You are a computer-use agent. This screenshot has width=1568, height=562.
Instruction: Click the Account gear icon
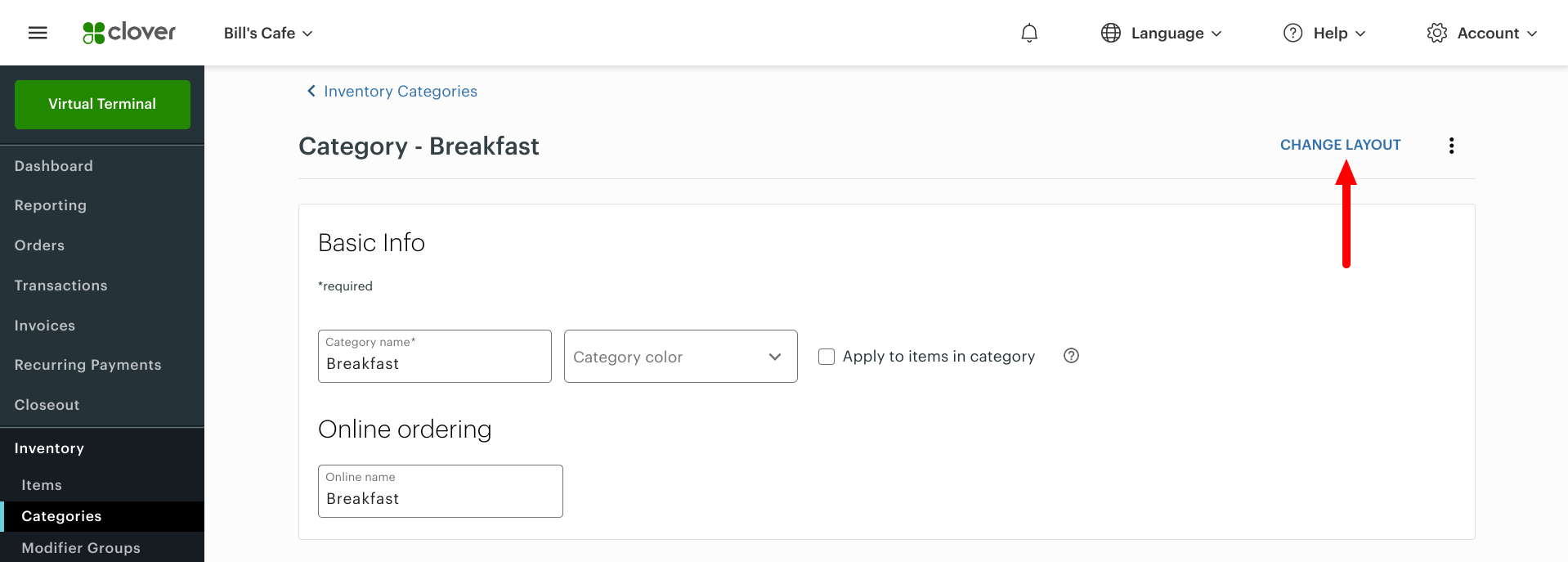[1436, 33]
